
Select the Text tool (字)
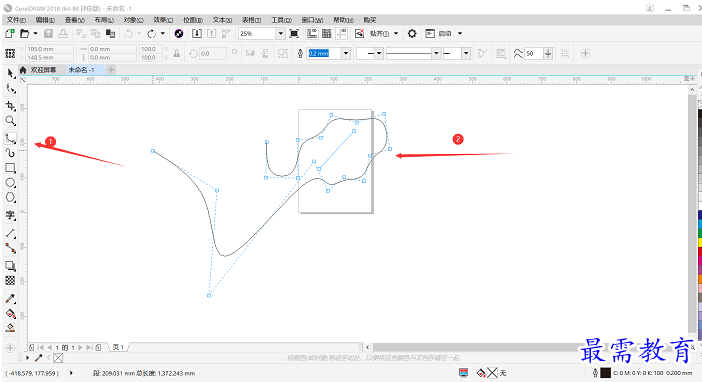click(x=10, y=215)
